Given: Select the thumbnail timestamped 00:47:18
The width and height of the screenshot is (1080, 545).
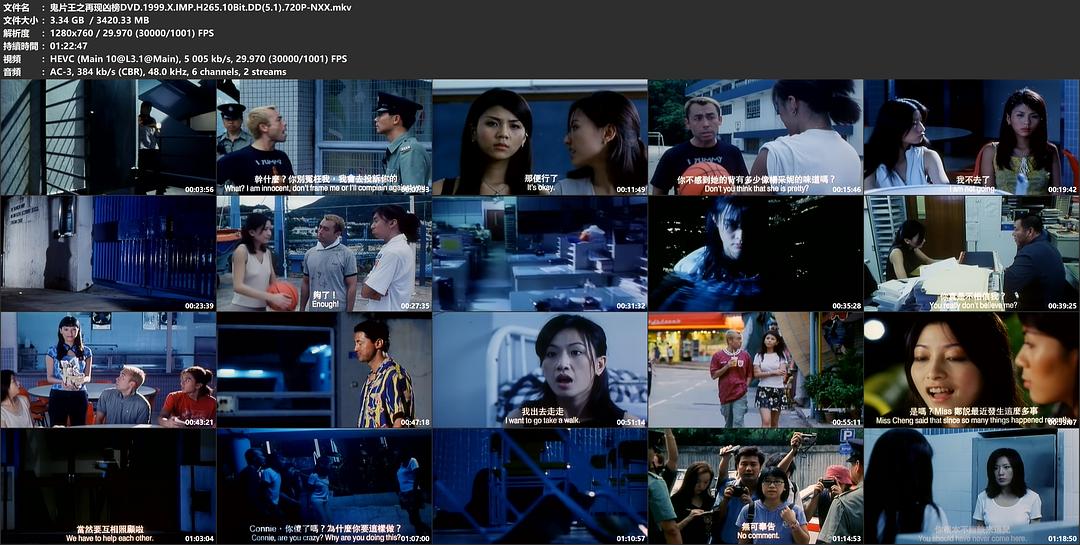Looking at the screenshot, I should (324, 370).
